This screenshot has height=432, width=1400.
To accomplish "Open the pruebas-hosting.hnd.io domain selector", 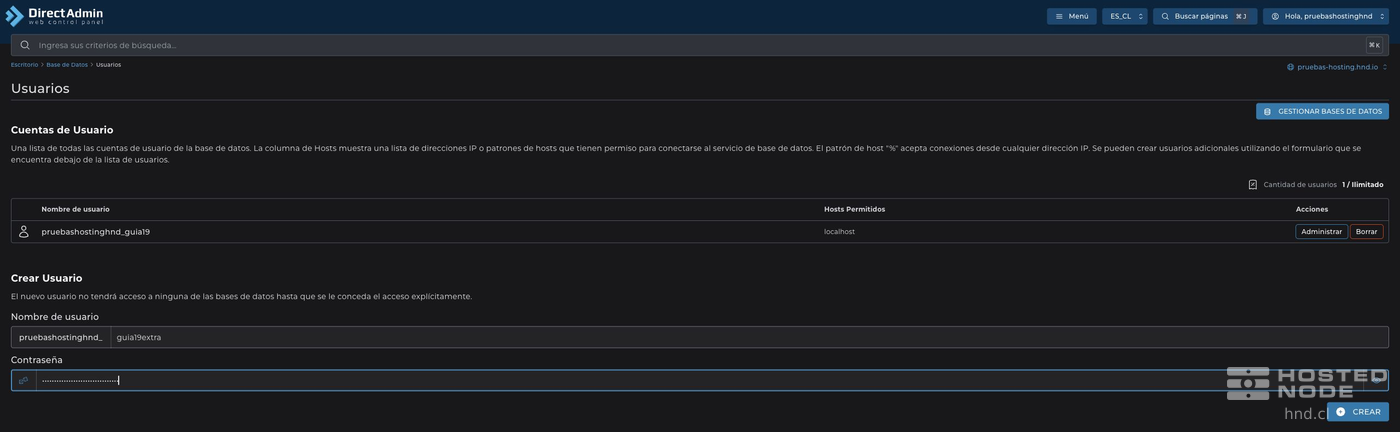I will click(1337, 67).
